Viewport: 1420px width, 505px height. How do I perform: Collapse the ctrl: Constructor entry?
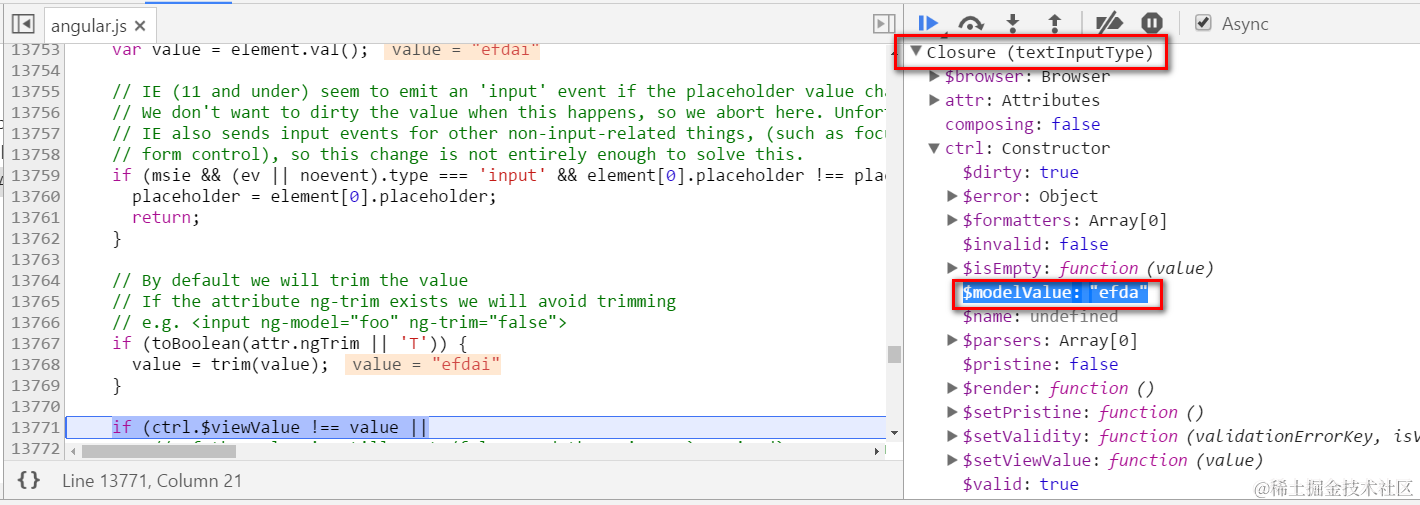(x=934, y=148)
